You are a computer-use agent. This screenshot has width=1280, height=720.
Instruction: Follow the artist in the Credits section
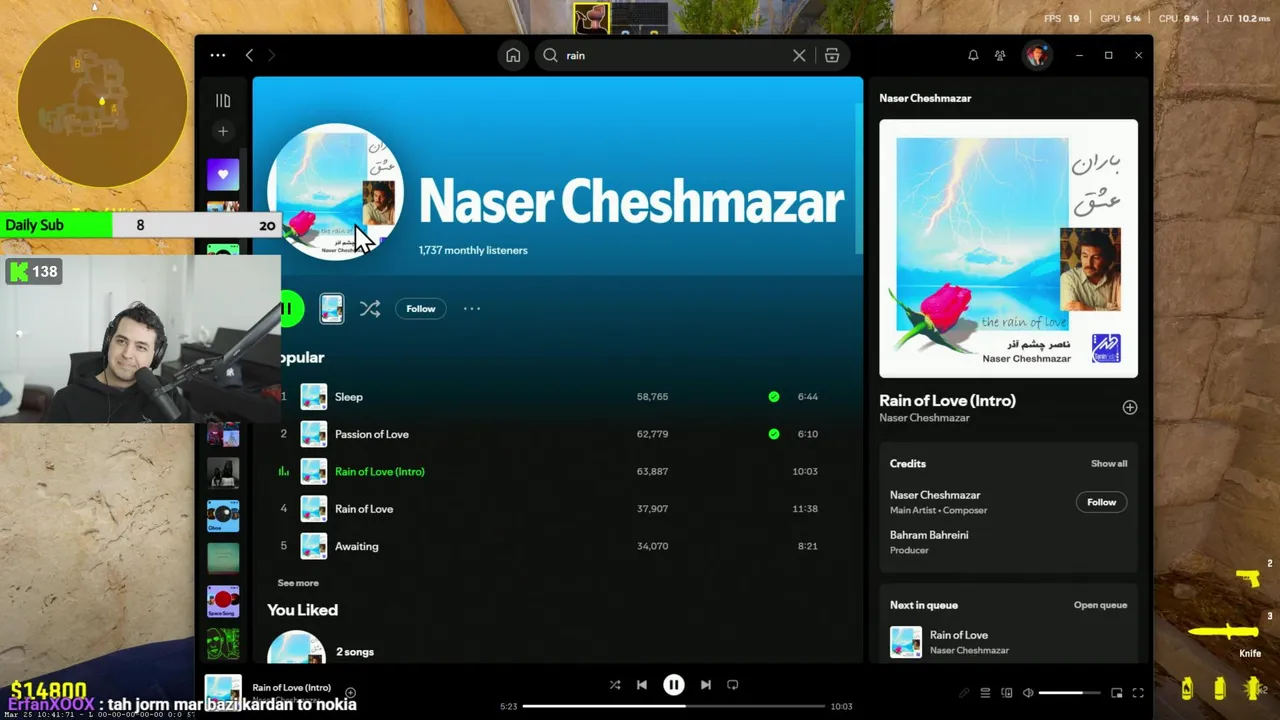coord(1101,502)
